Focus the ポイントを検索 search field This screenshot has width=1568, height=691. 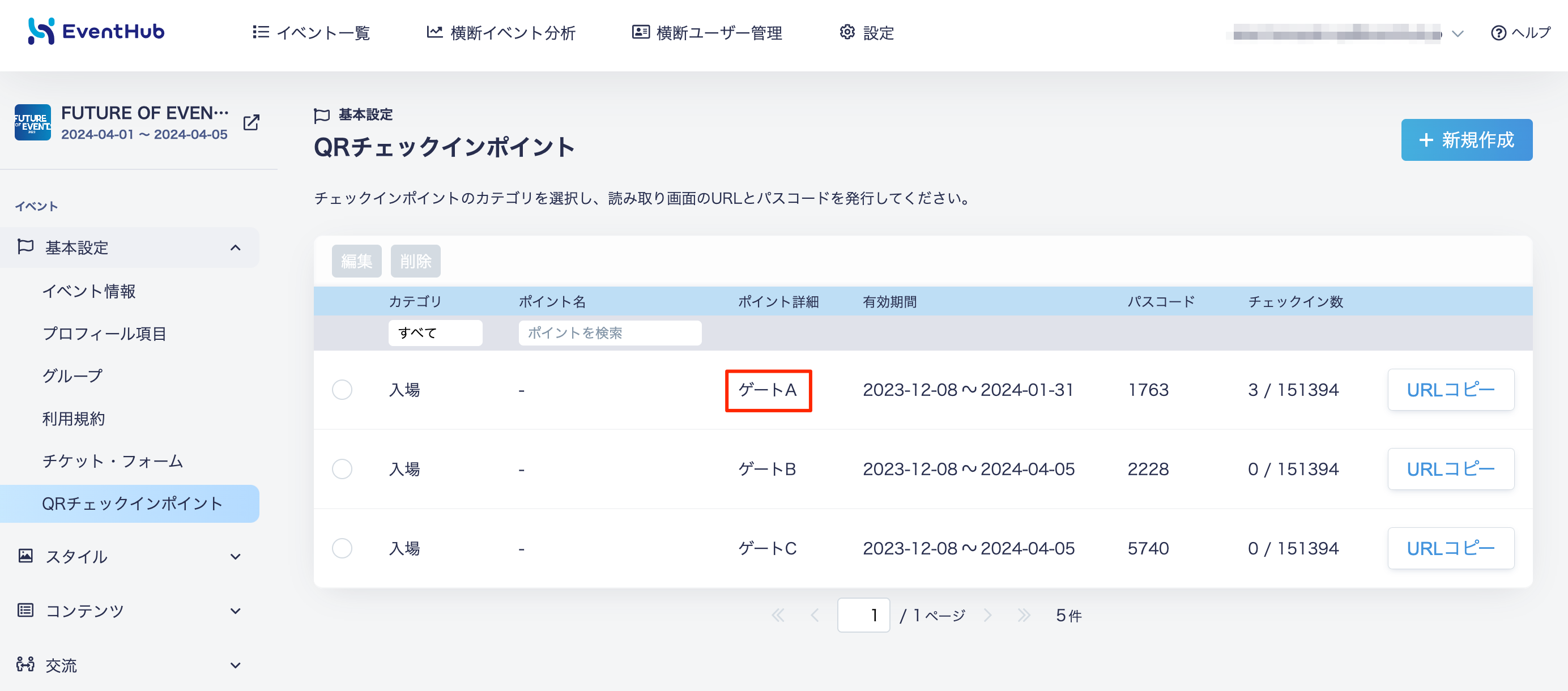click(x=610, y=333)
